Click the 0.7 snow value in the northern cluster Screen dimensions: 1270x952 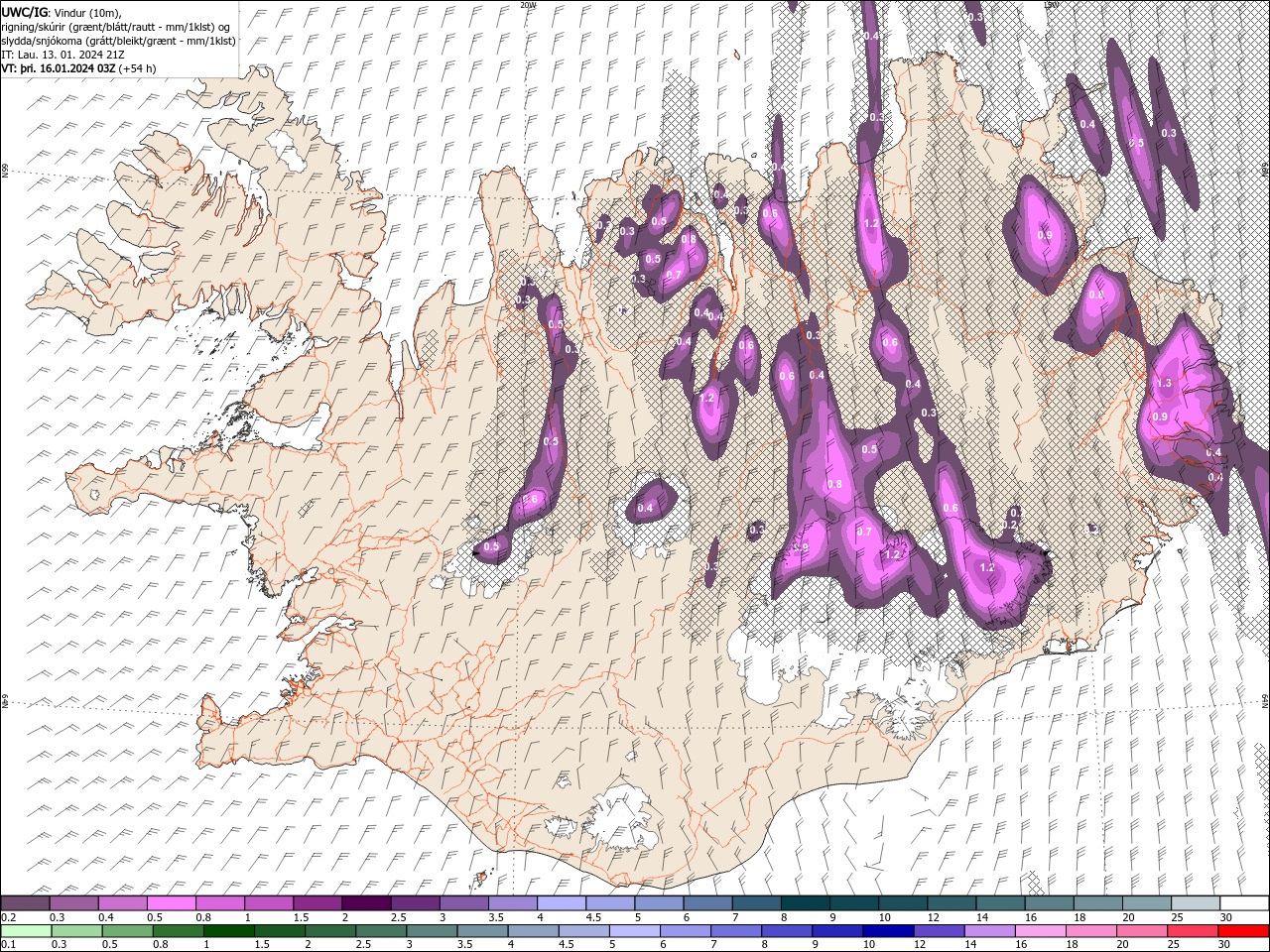(x=673, y=275)
